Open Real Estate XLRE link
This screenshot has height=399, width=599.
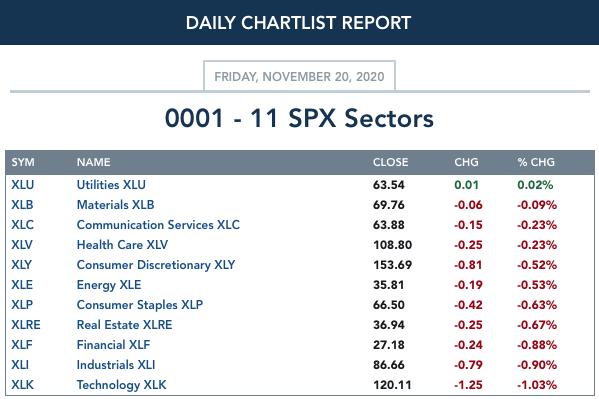125,325
